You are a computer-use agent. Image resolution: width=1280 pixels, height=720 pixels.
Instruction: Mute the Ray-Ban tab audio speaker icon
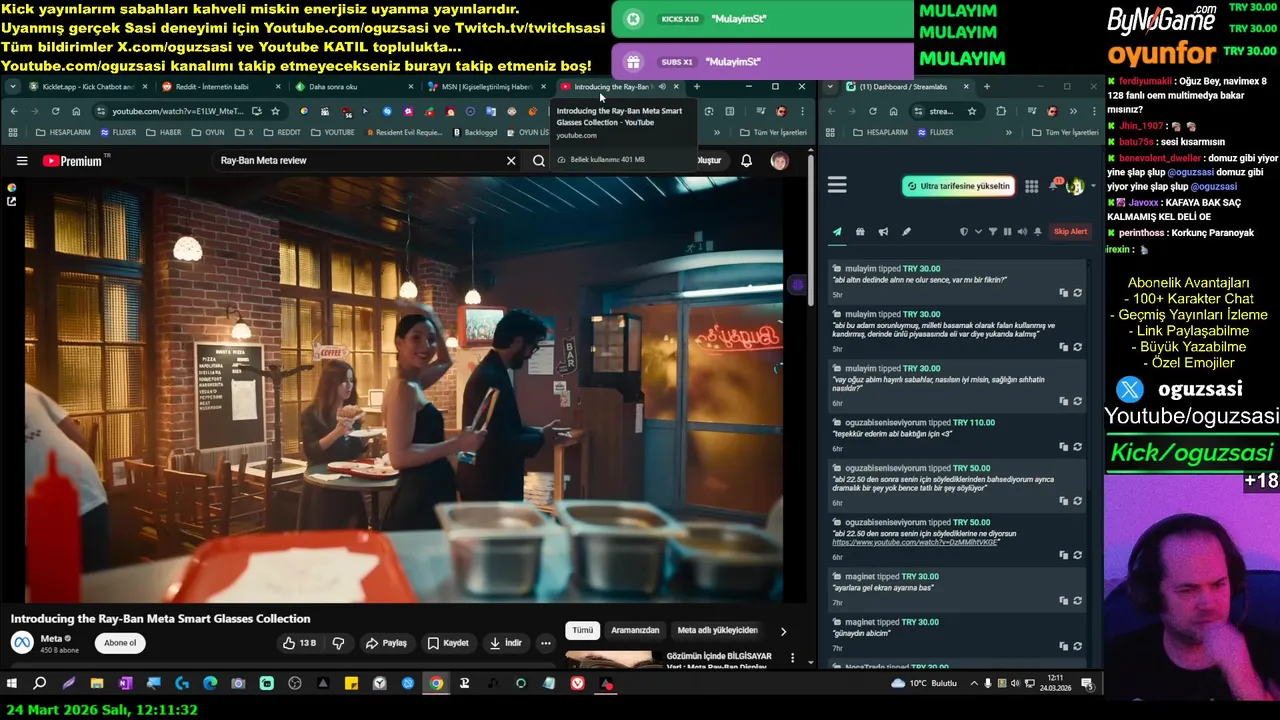[x=662, y=87]
